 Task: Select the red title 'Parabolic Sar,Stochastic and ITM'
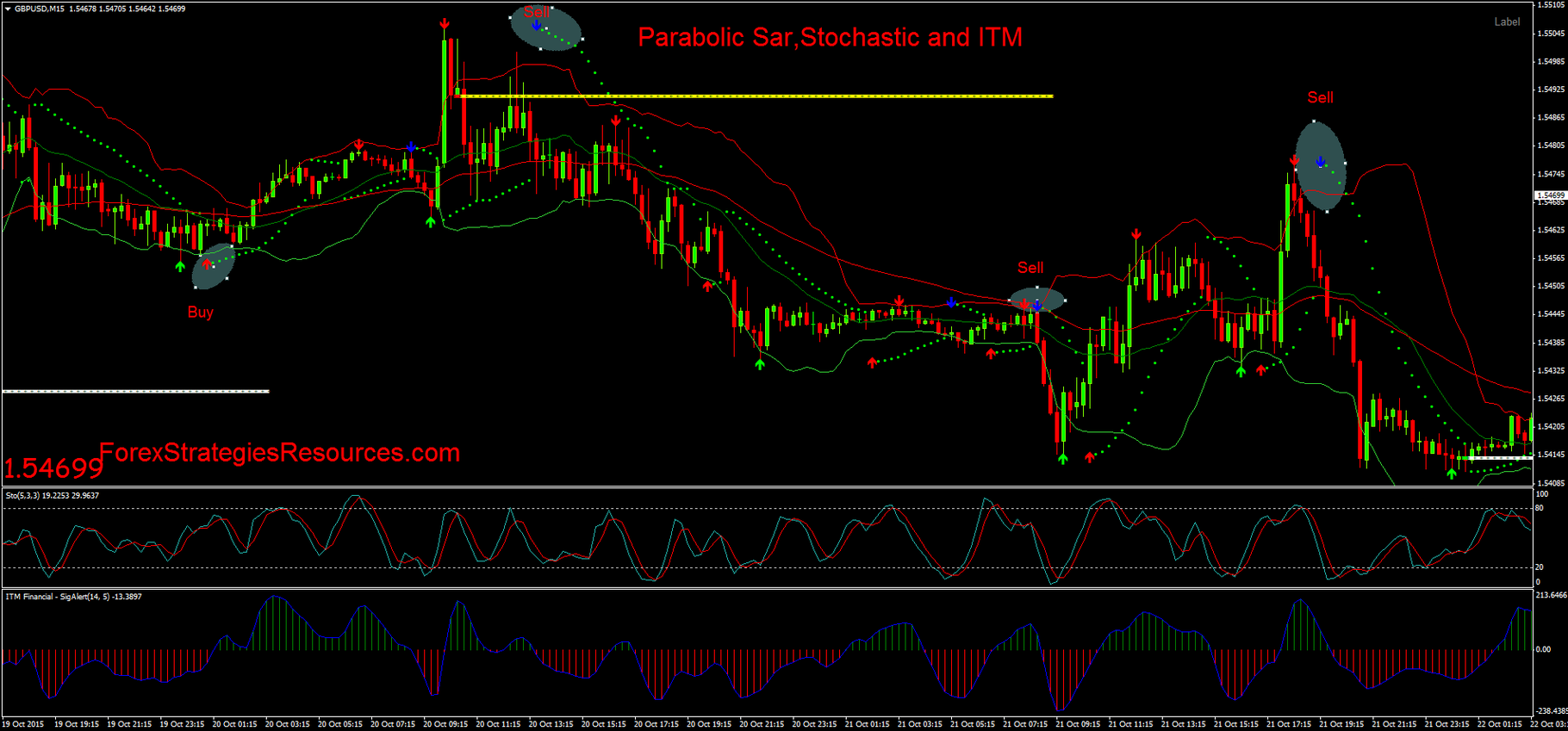(x=830, y=37)
